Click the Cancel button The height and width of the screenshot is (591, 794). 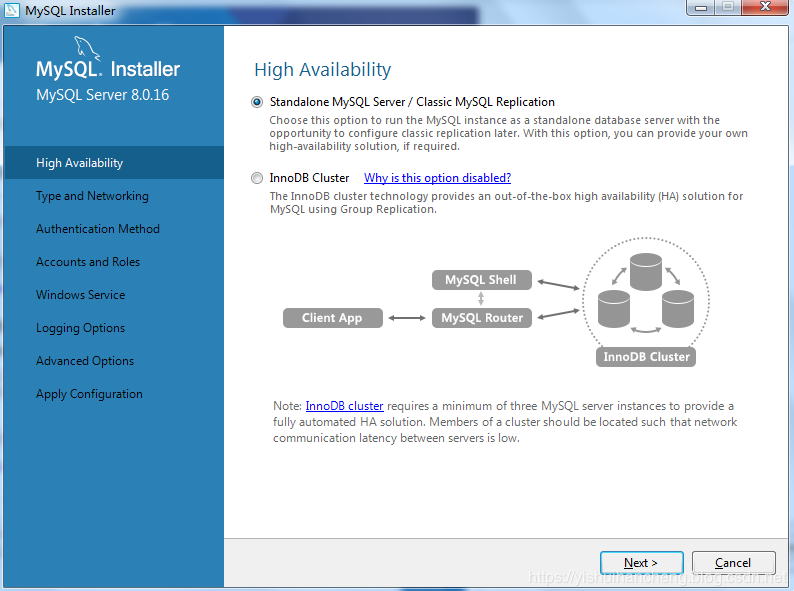pos(733,563)
